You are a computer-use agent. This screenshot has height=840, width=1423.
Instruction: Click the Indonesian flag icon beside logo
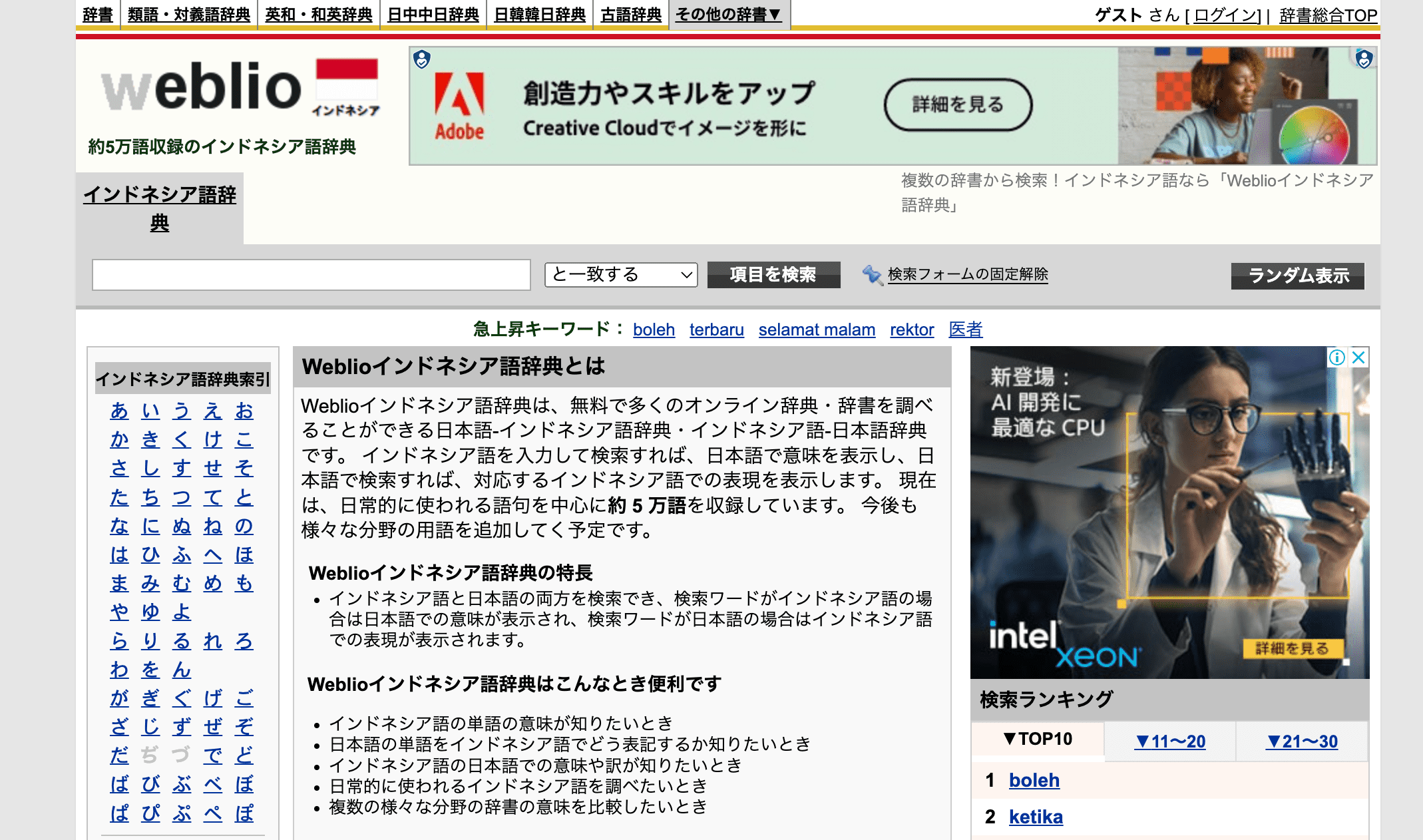point(347,80)
